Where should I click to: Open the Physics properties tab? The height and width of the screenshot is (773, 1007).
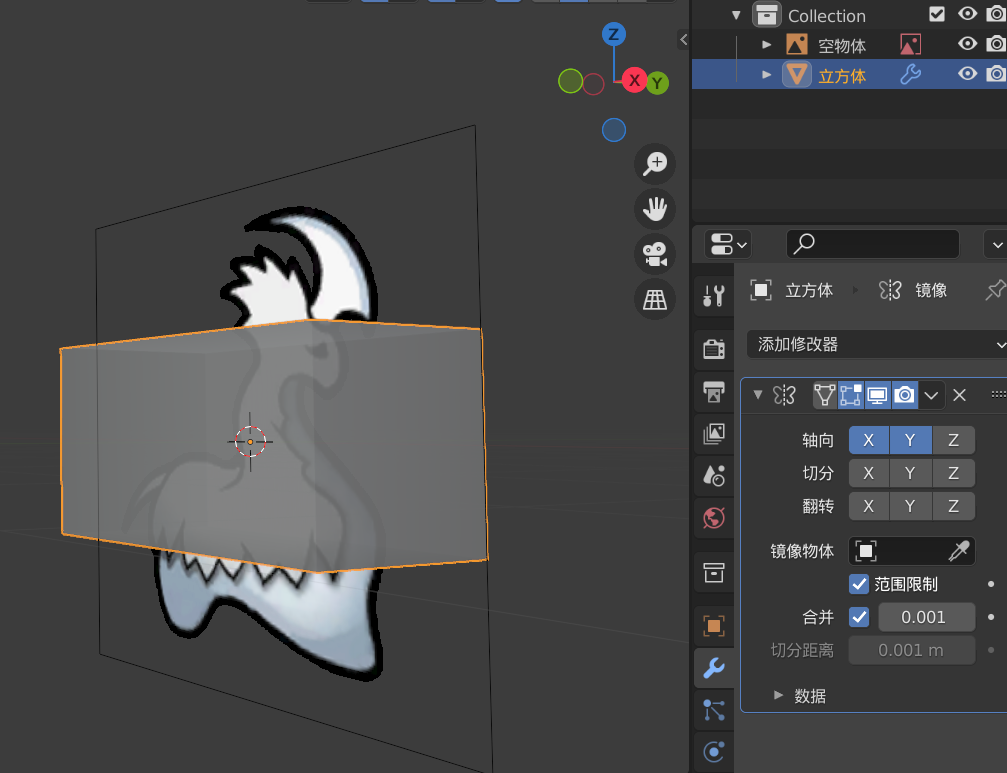tap(714, 752)
